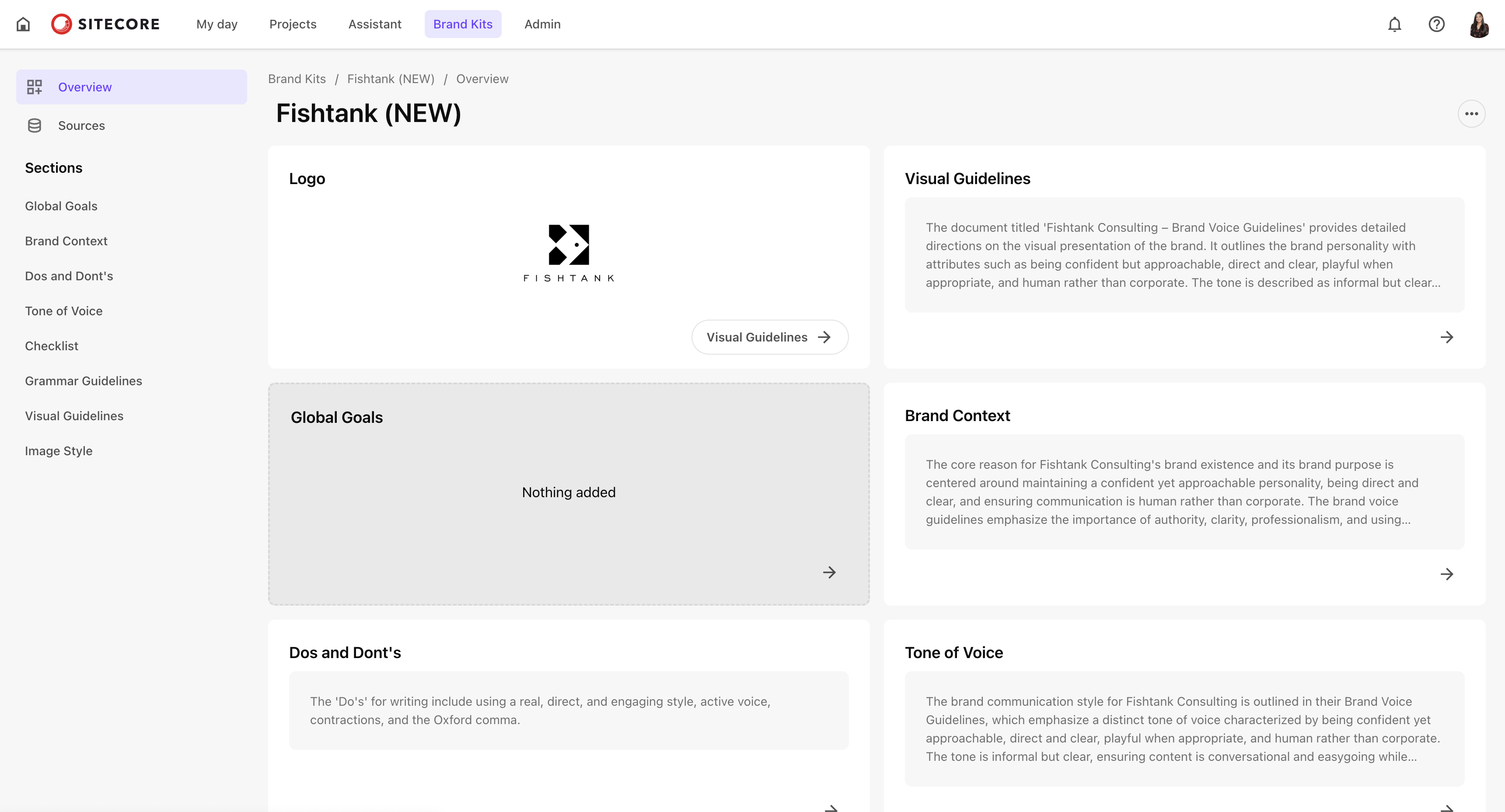Click the Sitecore logo
Screen dimensions: 1505x812
click(105, 24)
